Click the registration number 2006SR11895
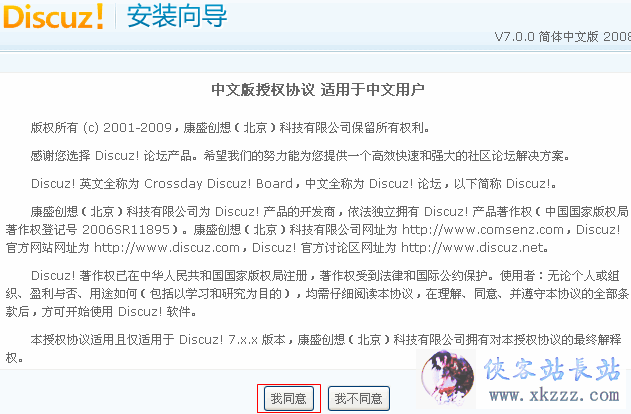This screenshot has width=631, height=414. tap(126, 229)
